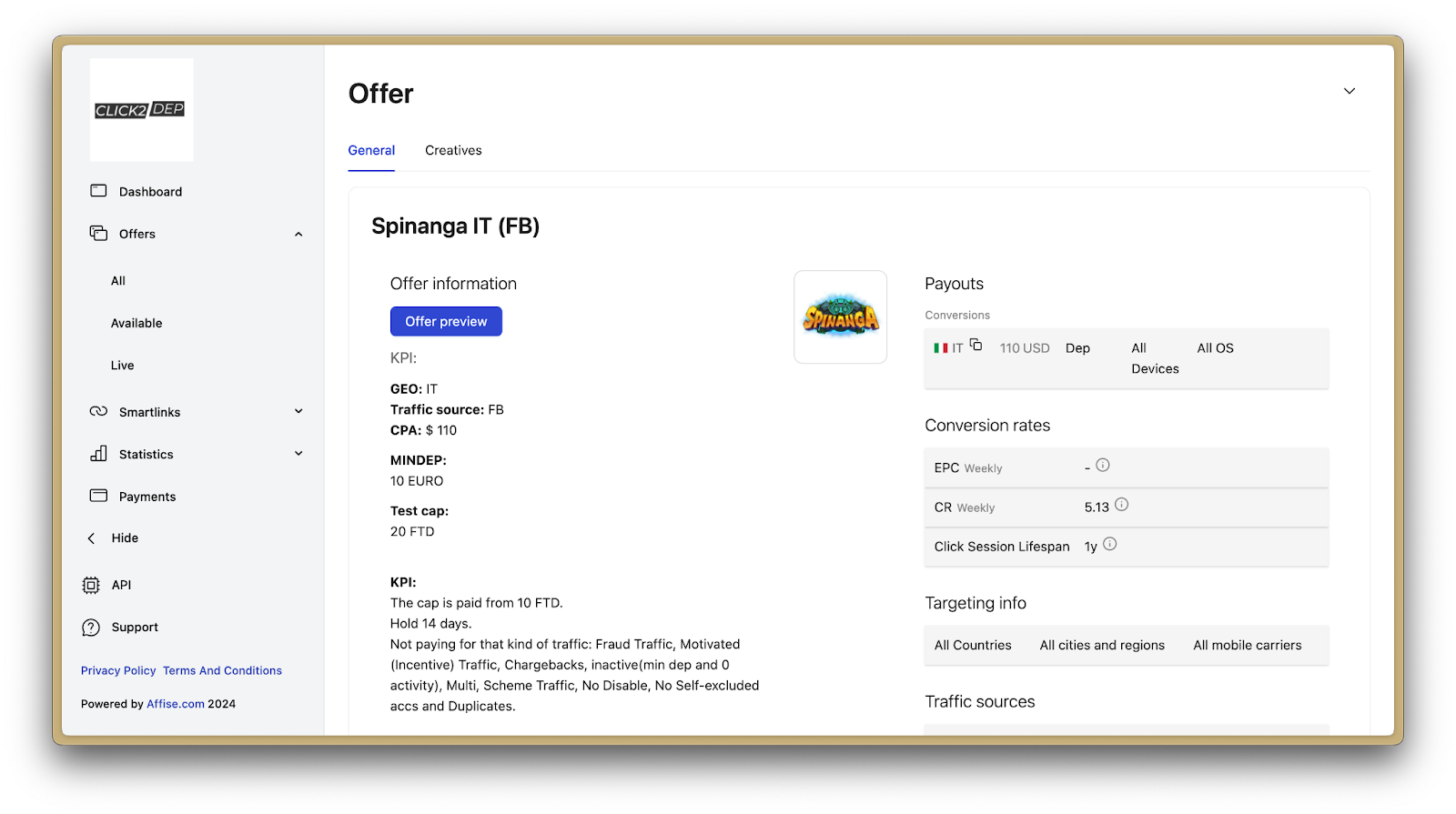Image resolution: width=1456 pixels, height=814 pixels.
Task: Click the Spinanga offer logo thumbnail
Action: click(841, 317)
